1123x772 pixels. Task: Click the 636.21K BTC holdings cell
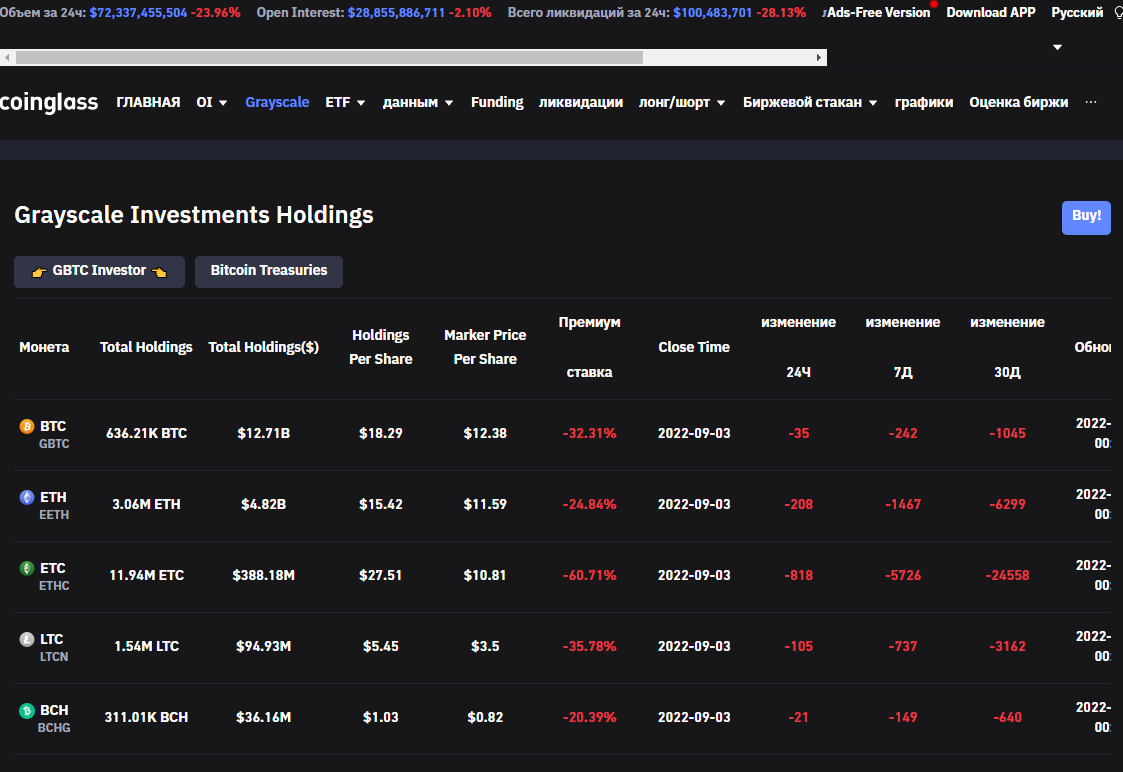(146, 433)
